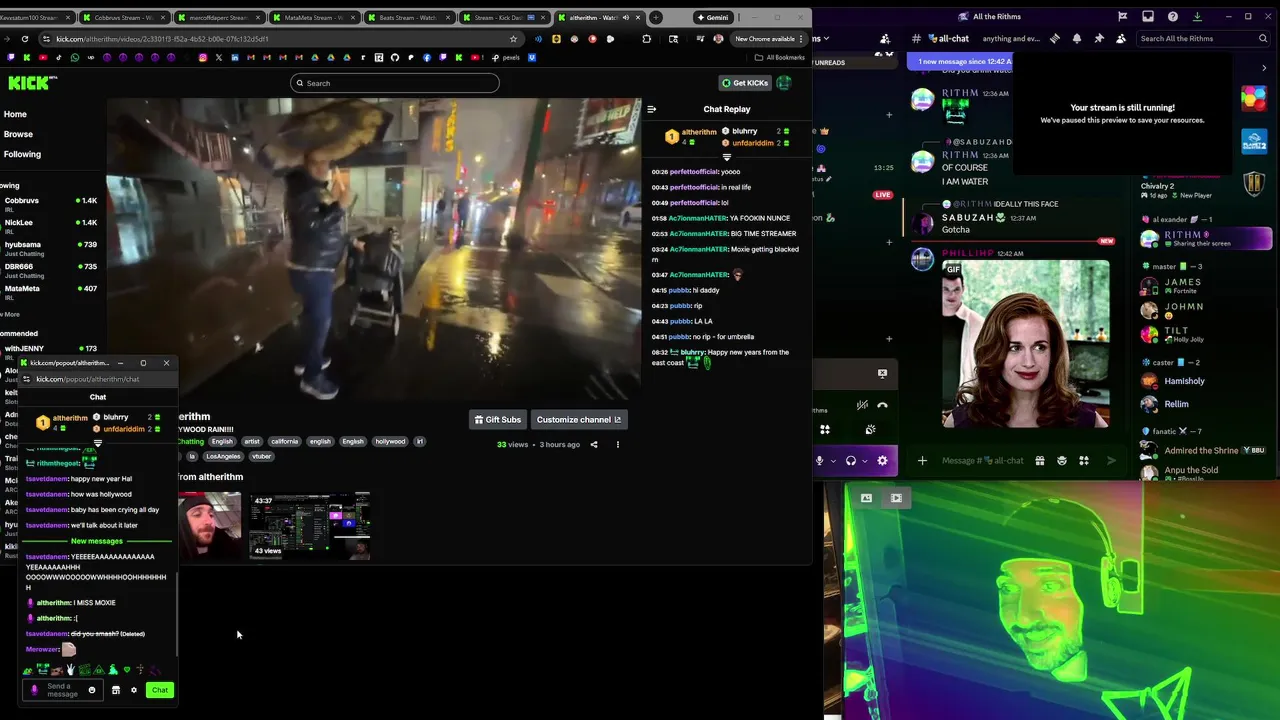Open the Get KICKs button
This screenshot has height=720, width=1280.
click(x=745, y=83)
